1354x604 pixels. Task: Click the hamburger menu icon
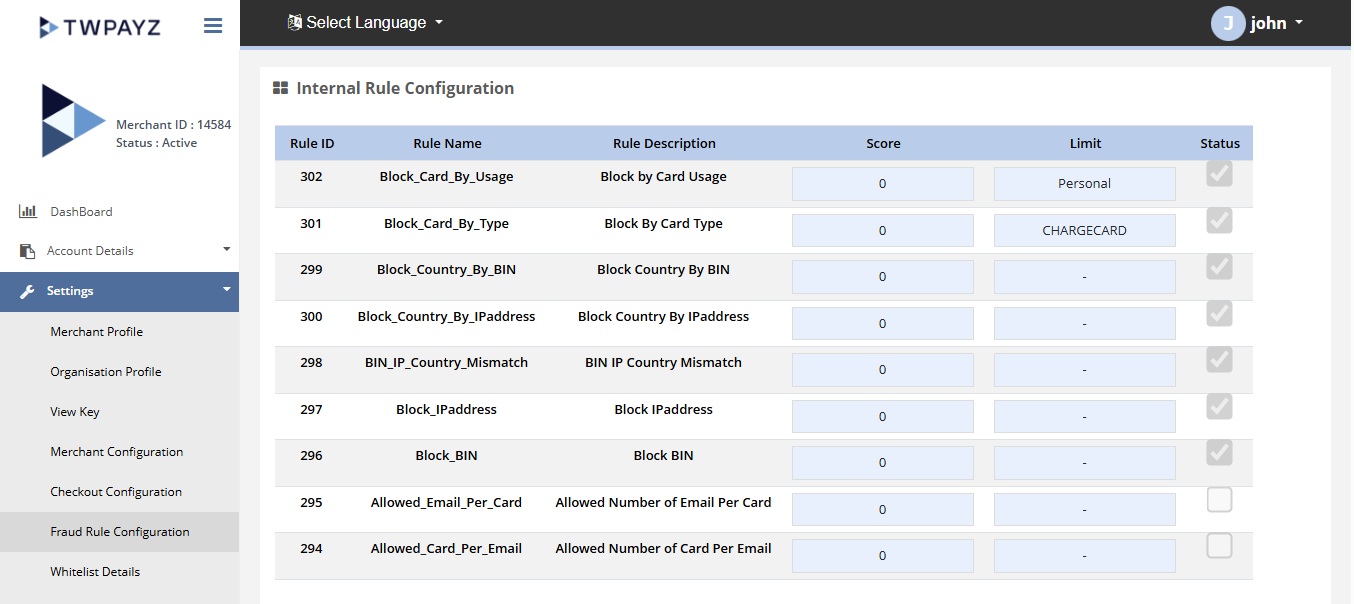(213, 26)
